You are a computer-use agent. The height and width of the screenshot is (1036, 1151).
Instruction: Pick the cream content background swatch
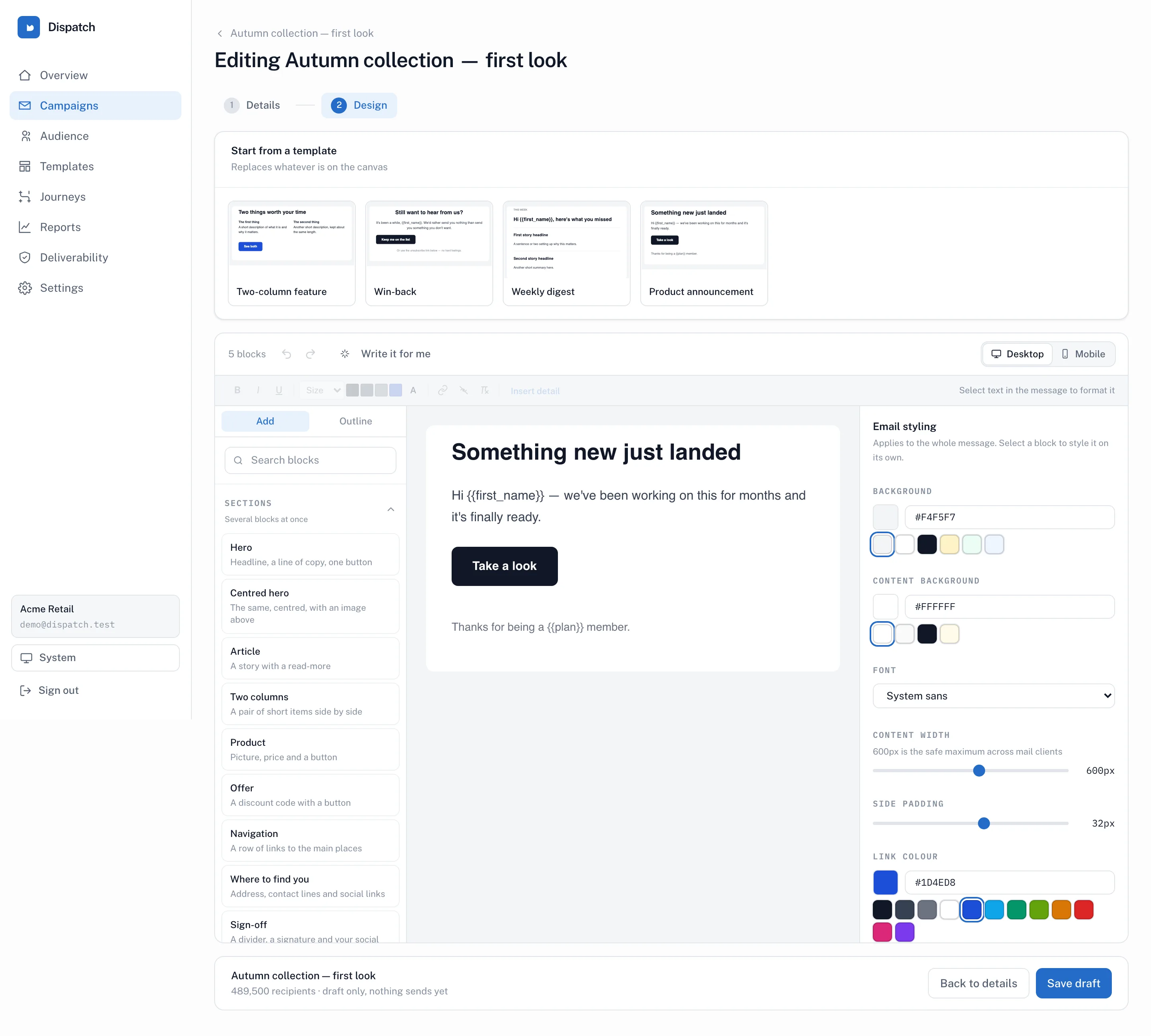(949, 634)
